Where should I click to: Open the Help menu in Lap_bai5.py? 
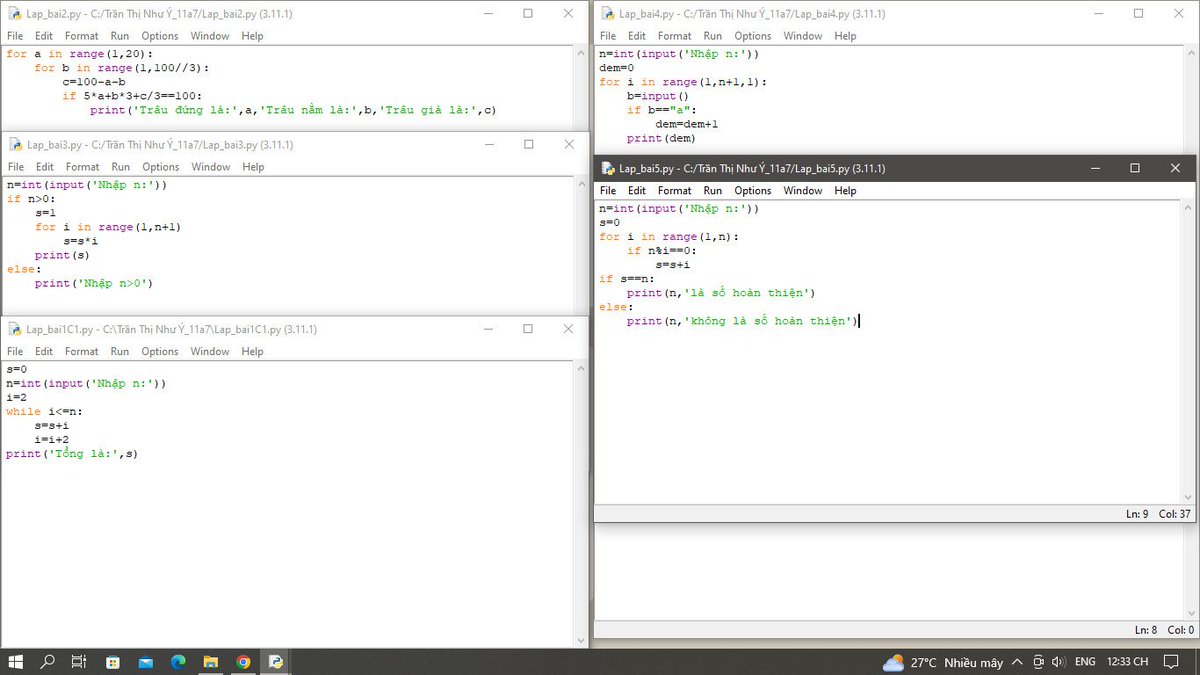[845, 190]
